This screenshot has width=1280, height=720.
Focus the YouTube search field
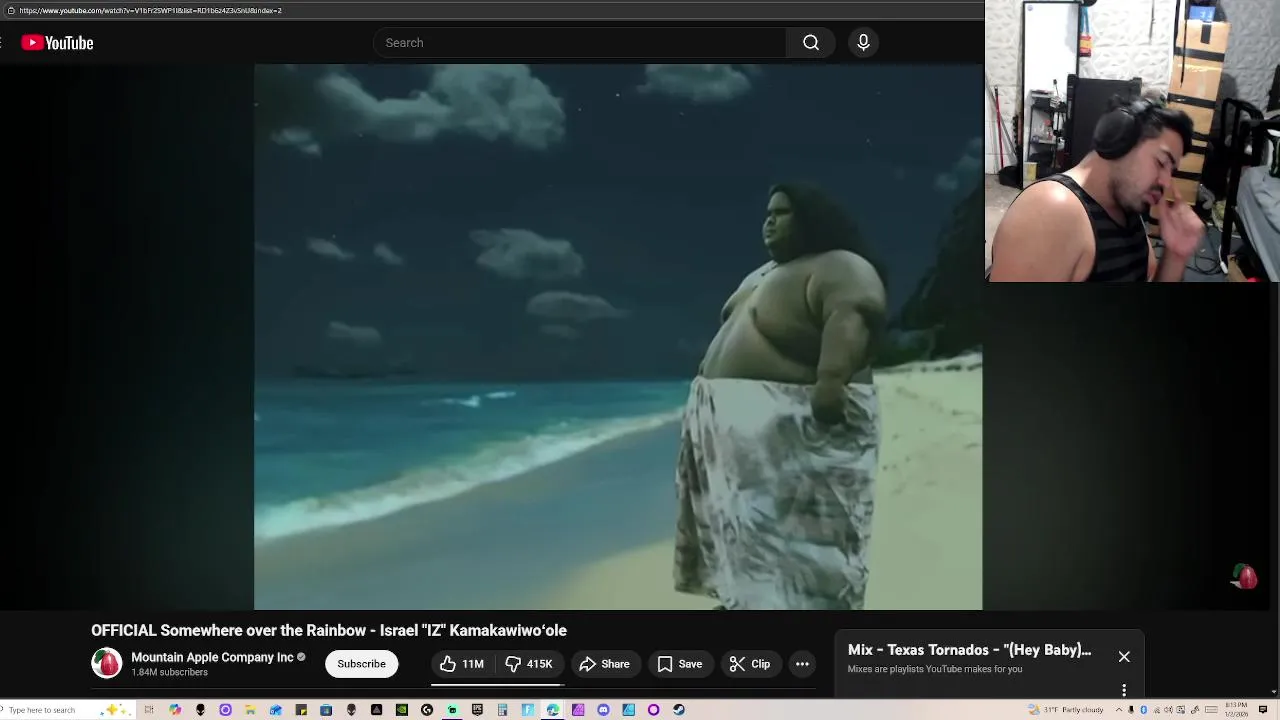pos(580,43)
